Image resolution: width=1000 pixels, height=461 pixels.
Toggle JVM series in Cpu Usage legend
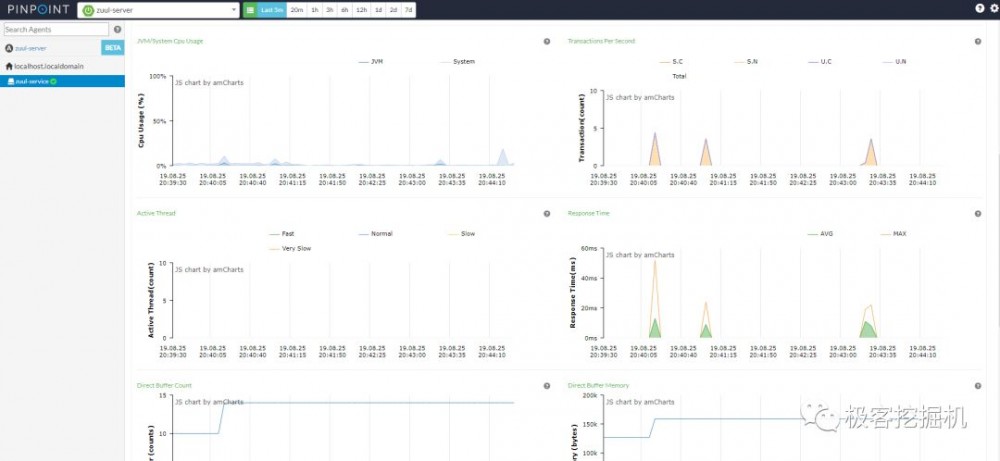pos(371,62)
